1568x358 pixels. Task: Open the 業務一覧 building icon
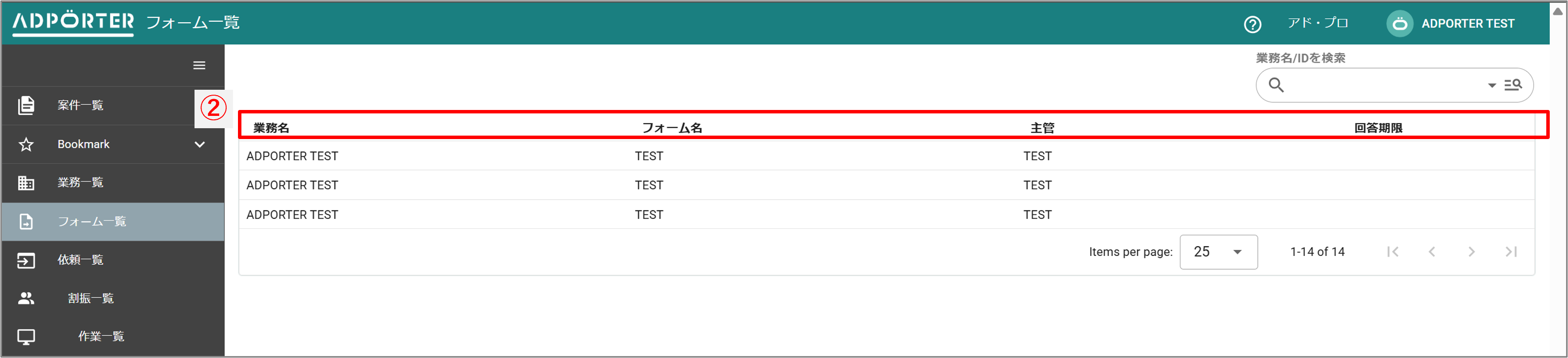[26, 182]
